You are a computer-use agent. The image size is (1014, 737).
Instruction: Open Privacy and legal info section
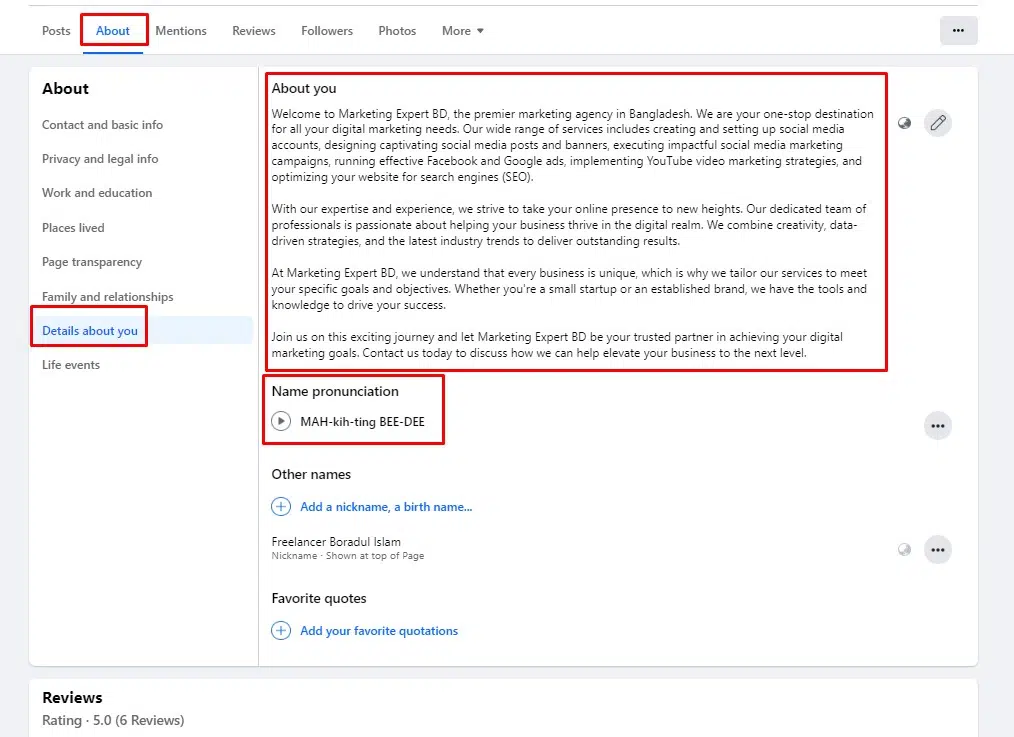coord(100,159)
